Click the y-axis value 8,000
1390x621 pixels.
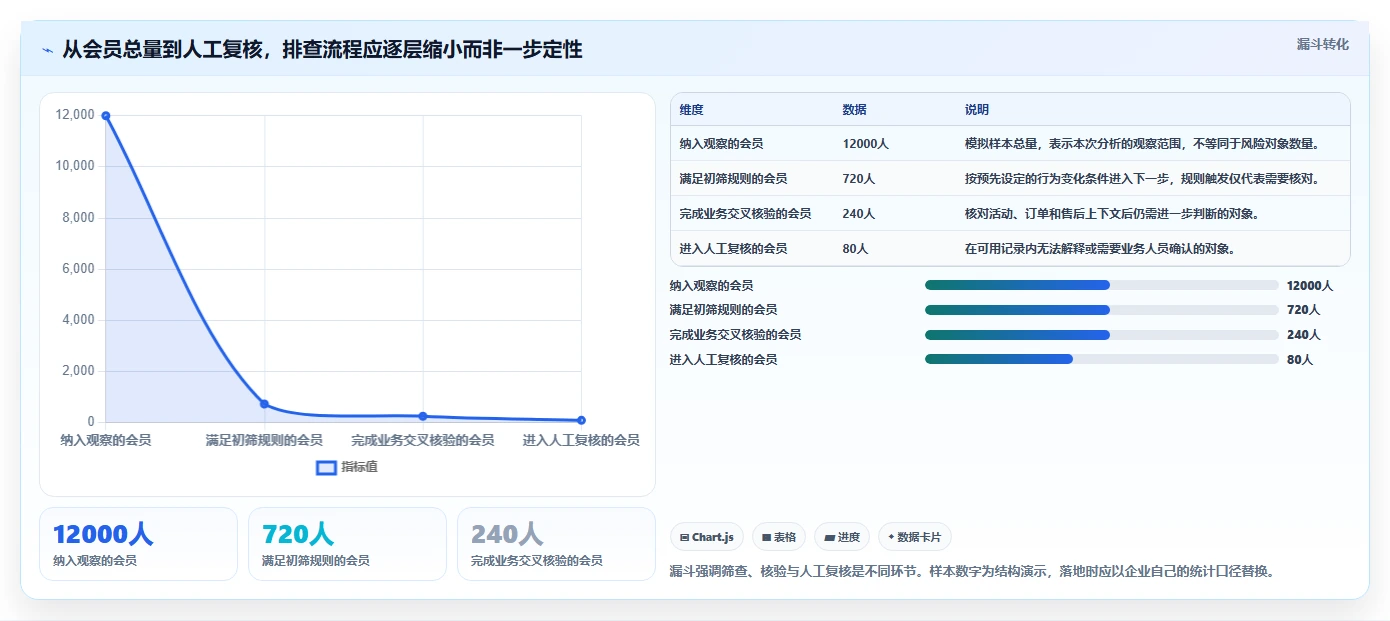pyautogui.click(x=77, y=217)
